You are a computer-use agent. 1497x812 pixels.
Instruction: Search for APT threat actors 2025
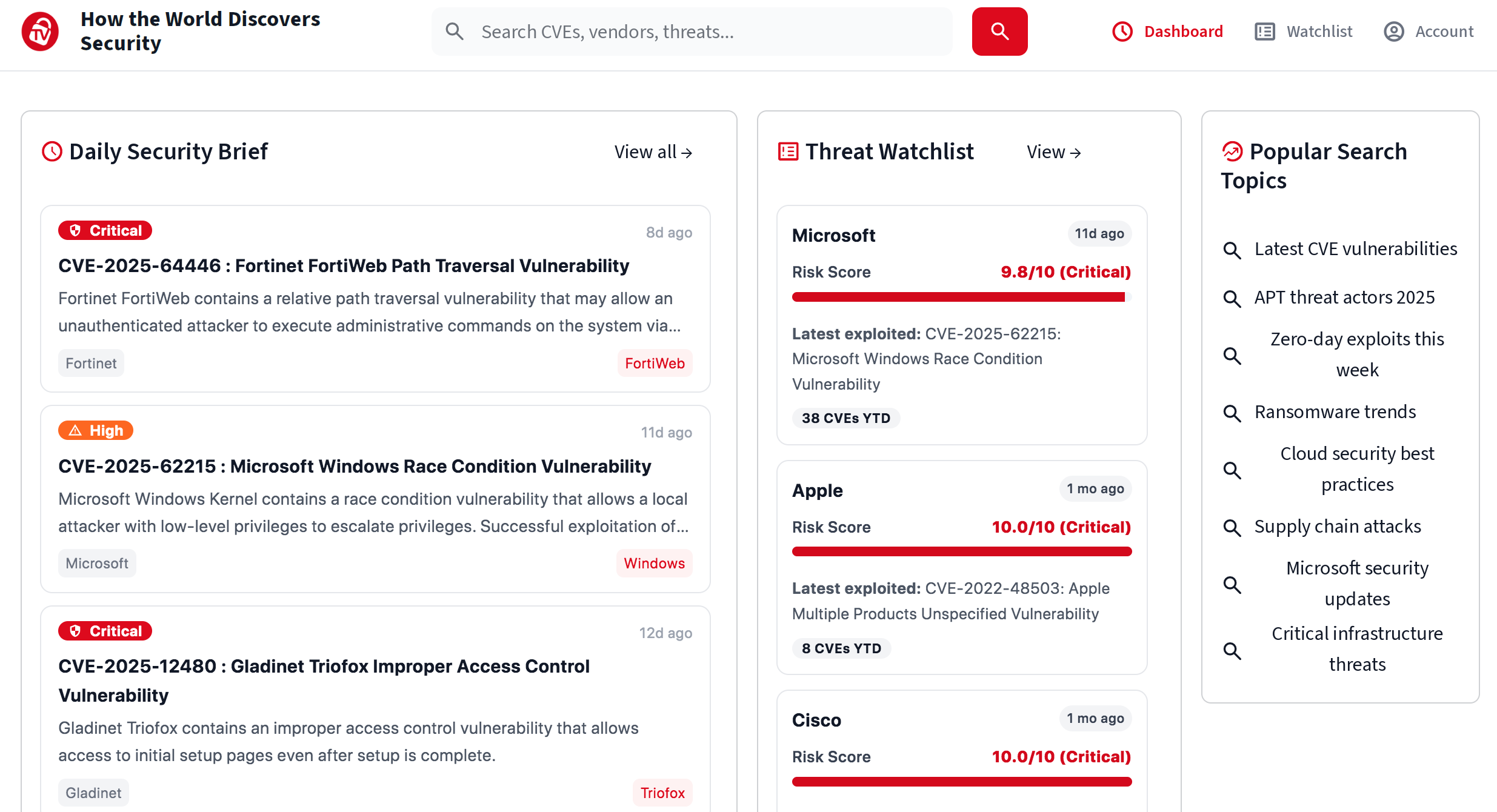[x=1343, y=297]
